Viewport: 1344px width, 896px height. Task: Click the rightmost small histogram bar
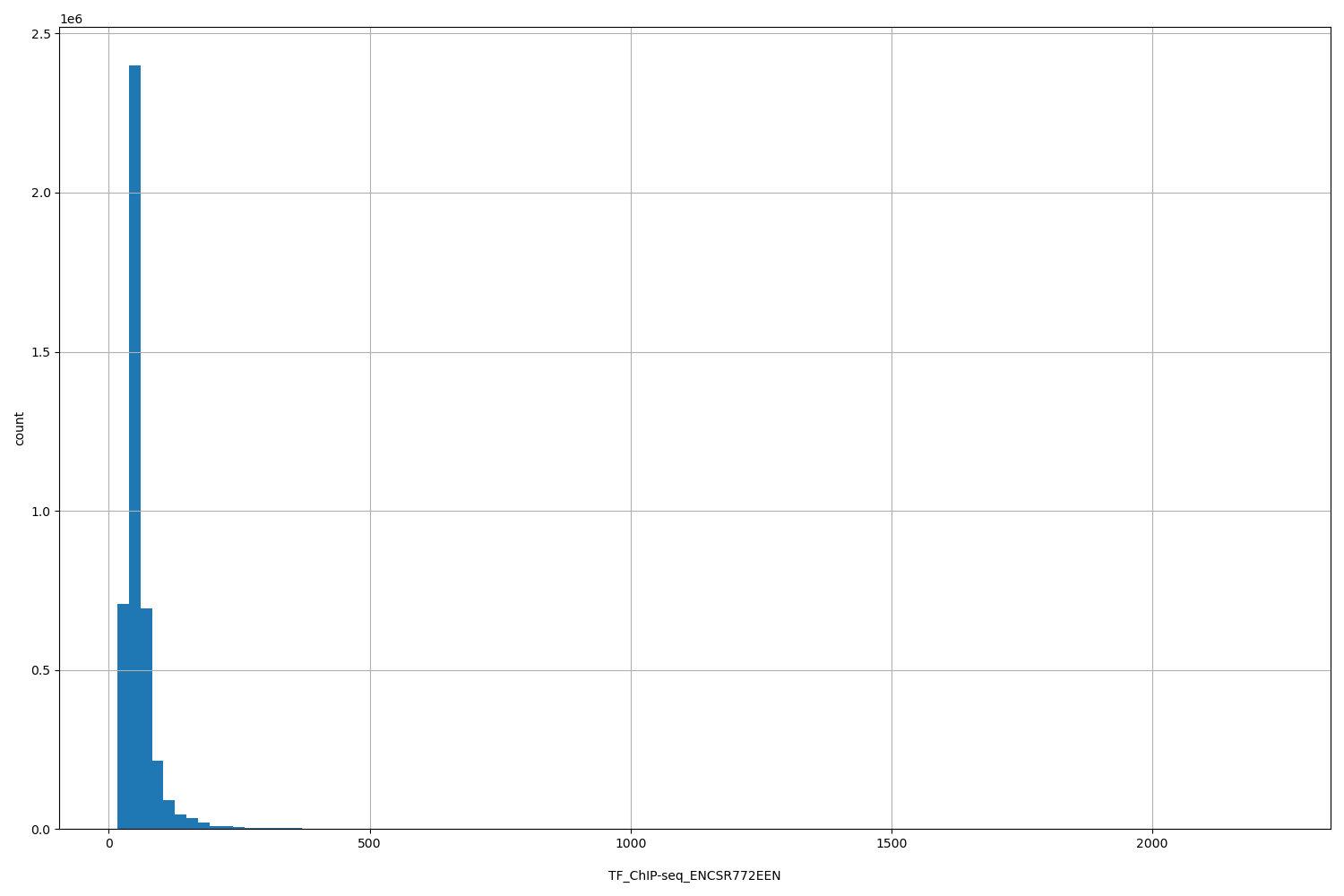tap(296, 826)
